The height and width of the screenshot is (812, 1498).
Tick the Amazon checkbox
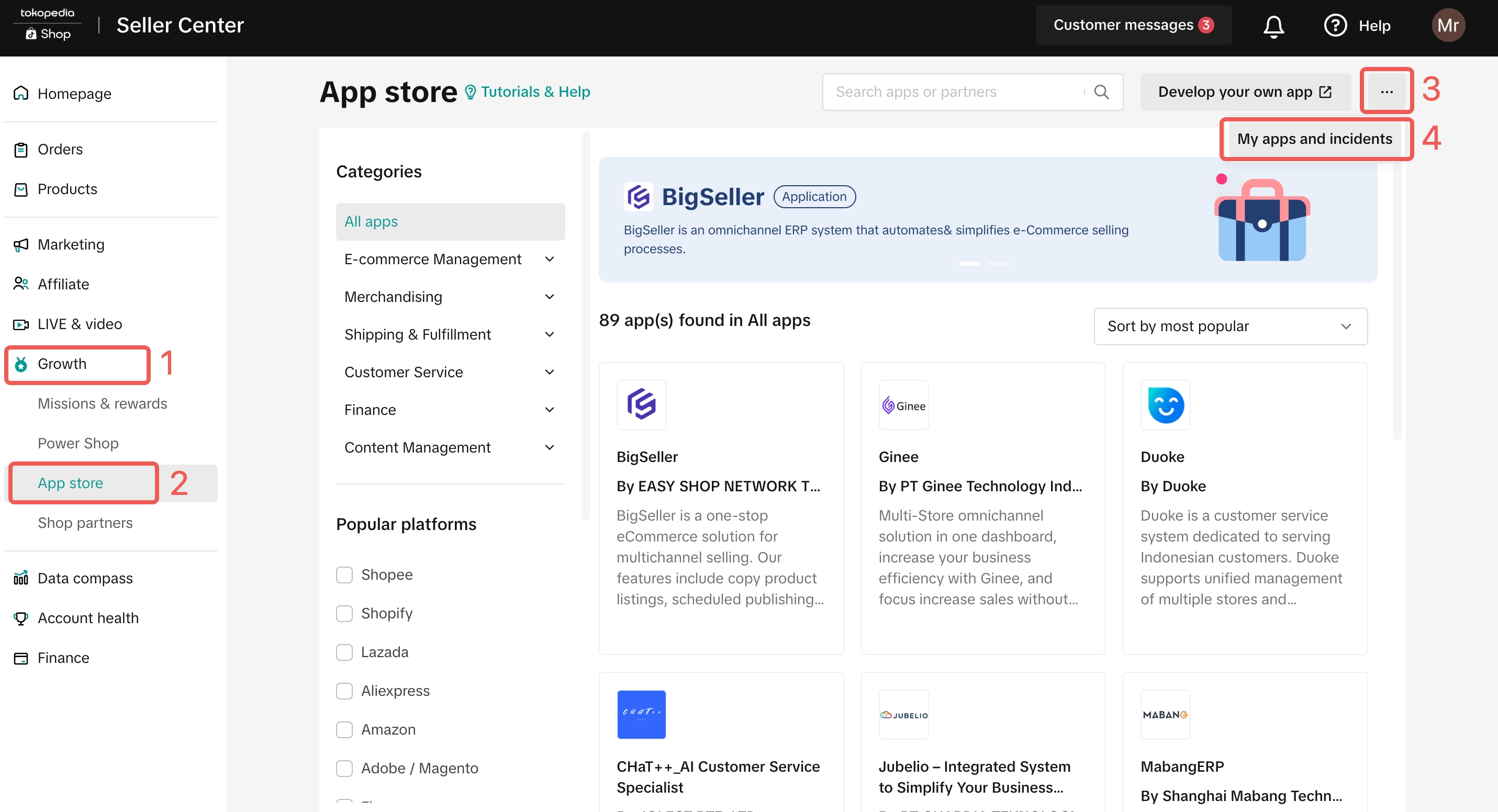(344, 729)
